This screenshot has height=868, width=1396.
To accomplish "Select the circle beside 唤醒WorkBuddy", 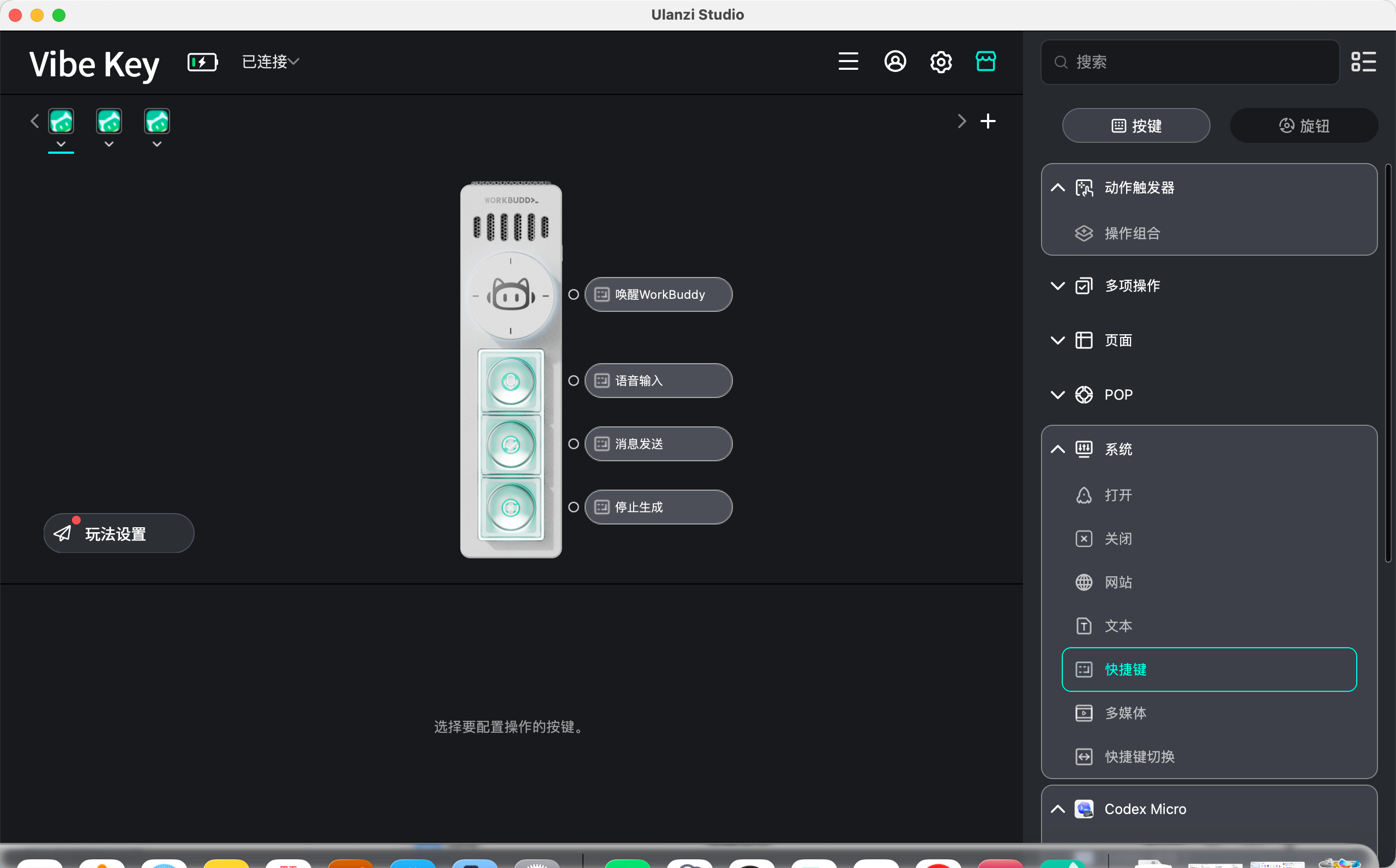I will [573, 294].
